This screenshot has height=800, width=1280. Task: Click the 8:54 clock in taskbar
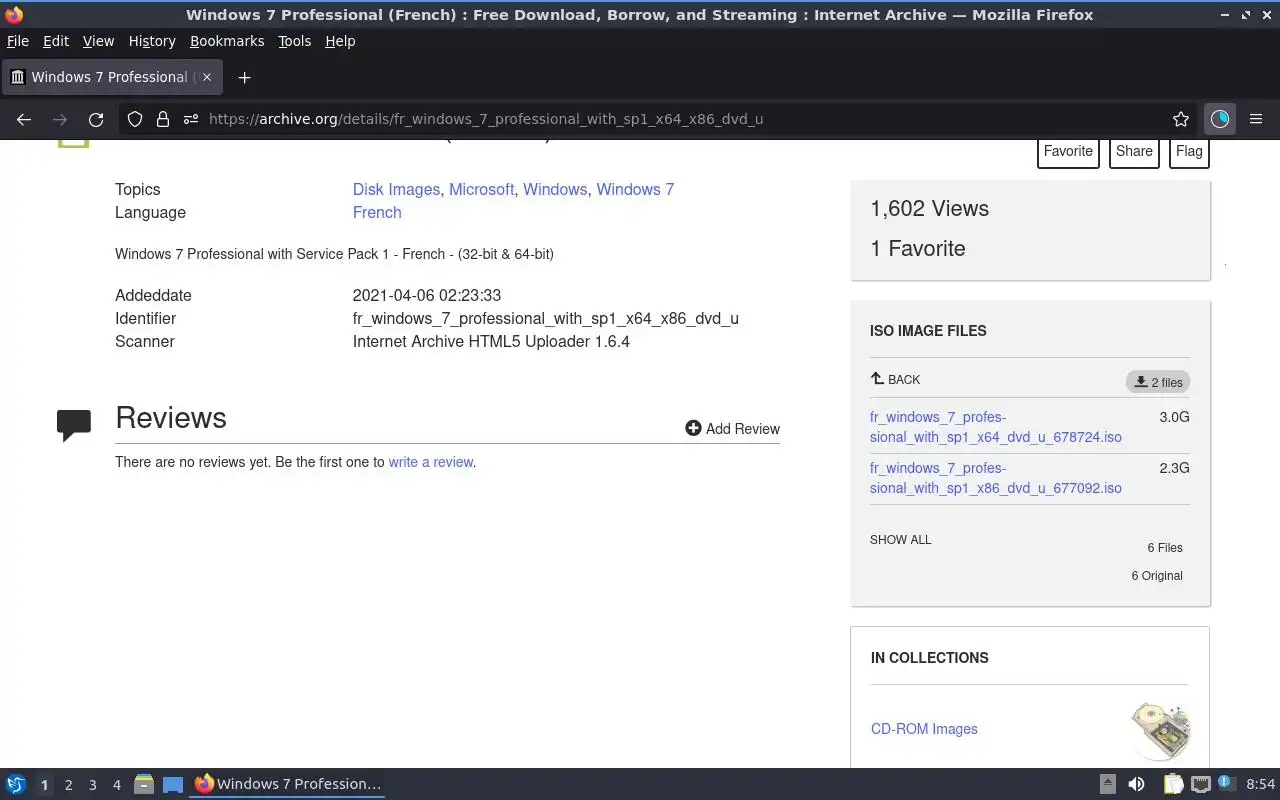pyautogui.click(x=1260, y=784)
